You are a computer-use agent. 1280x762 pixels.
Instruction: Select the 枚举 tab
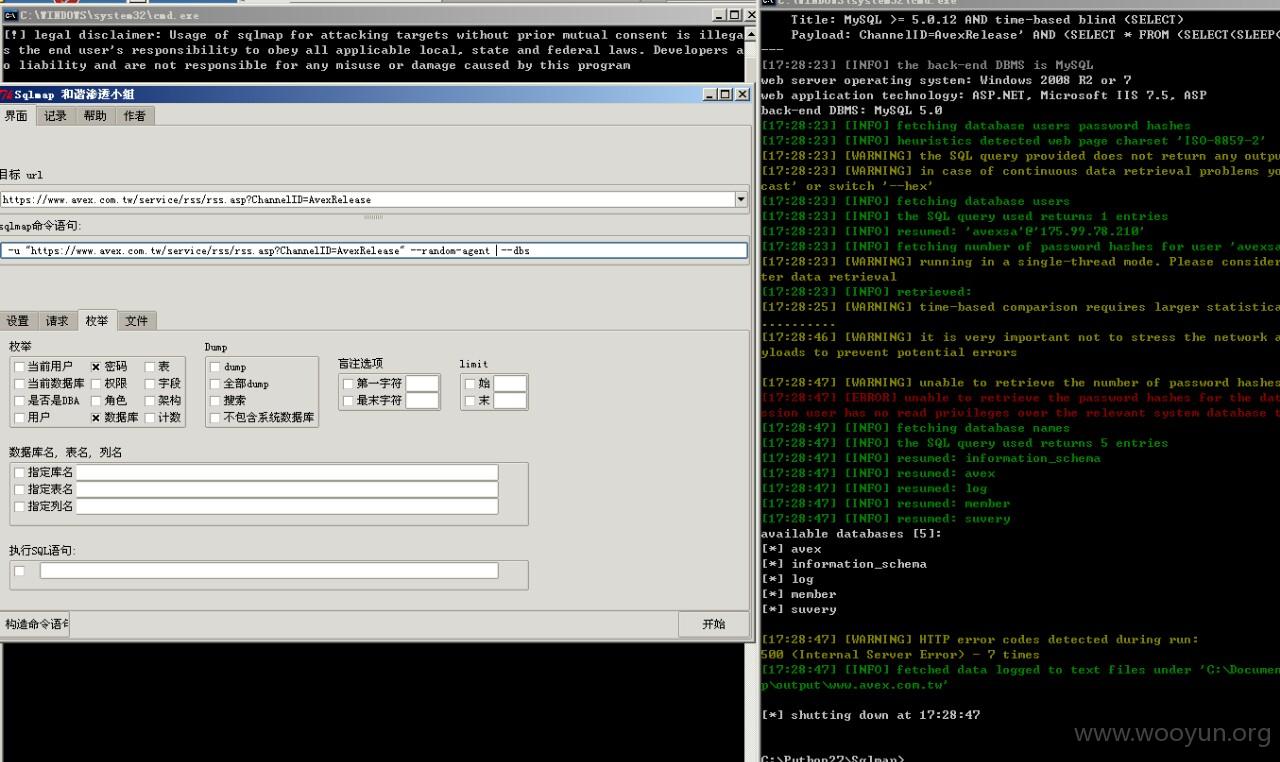(x=97, y=320)
